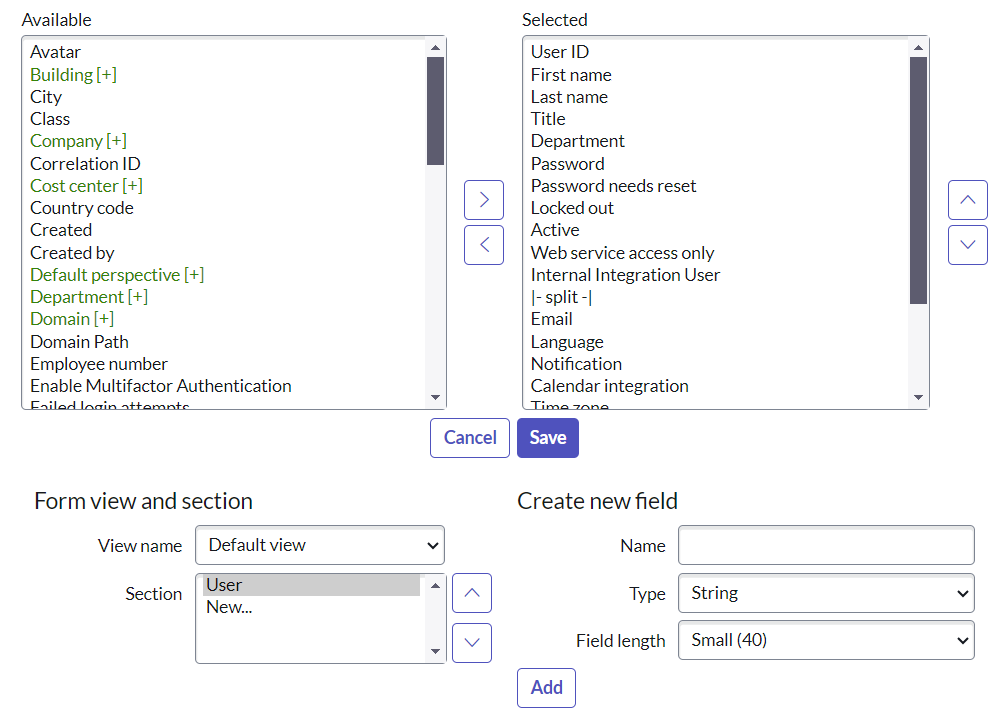Click the add-to-Selected right arrow button
The image size is (1005, 718).
(x=484, y=200)
